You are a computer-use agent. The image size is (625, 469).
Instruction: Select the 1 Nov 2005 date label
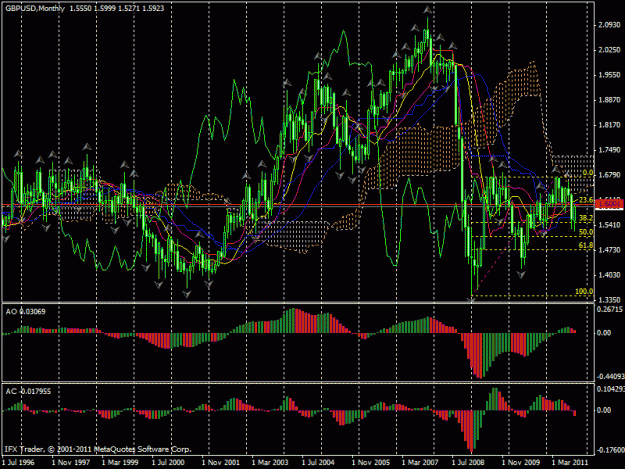[x=371, y=463]
